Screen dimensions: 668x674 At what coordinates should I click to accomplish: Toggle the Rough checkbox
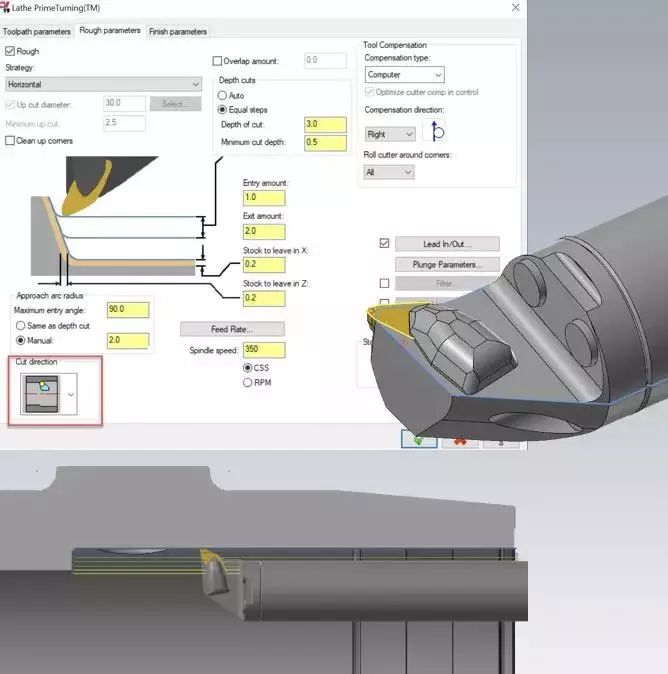(x=11, y=51)
